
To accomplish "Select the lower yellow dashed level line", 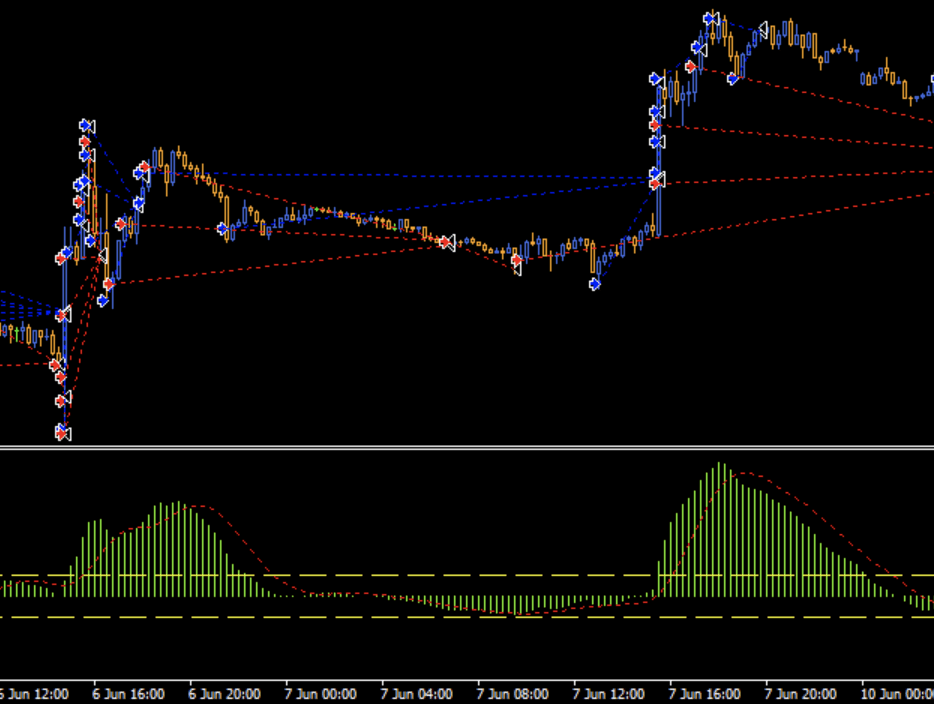I will [x=467, y=617].
